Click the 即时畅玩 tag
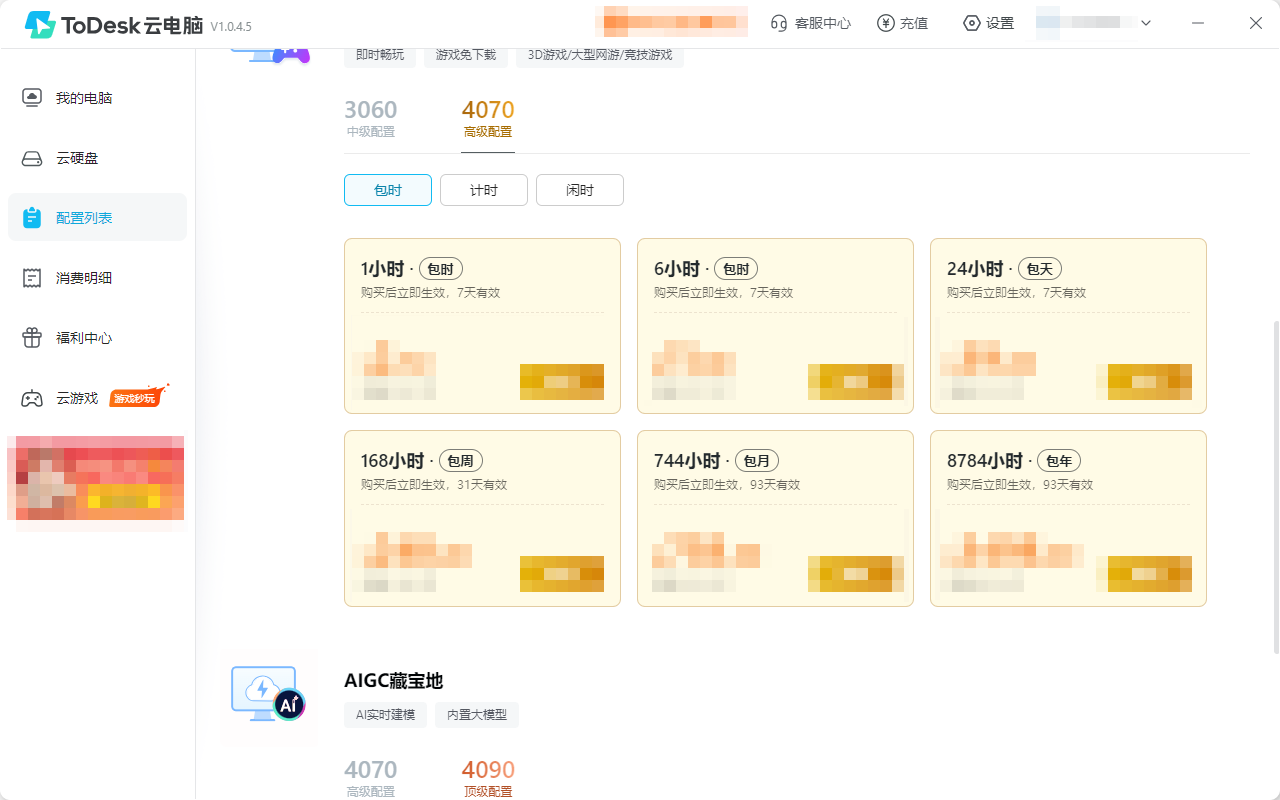The width and height of the screenshot is (1280, 800). tap(380, 55)
